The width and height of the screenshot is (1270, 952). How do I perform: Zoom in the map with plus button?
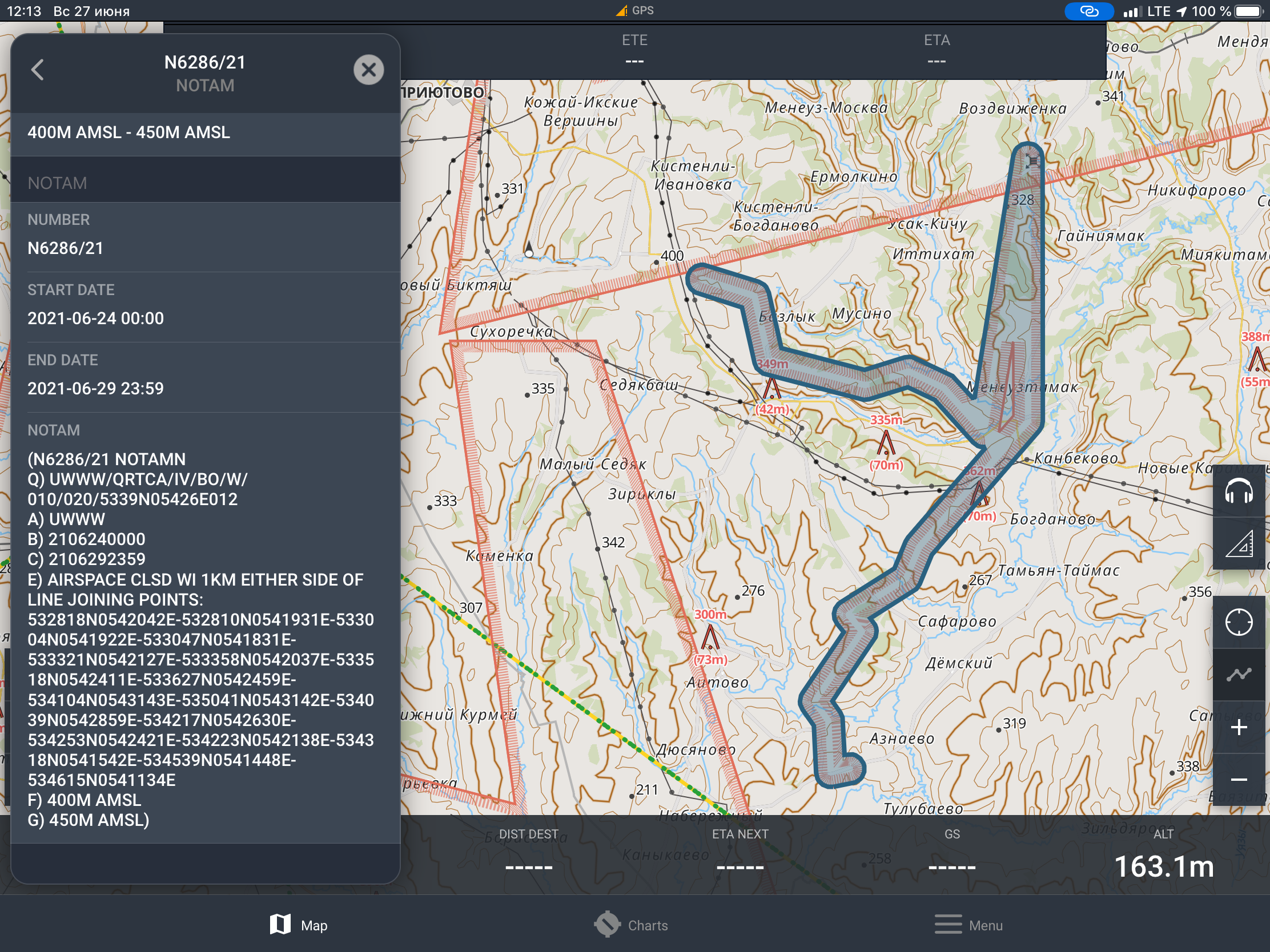click(x=1239, y=728)
